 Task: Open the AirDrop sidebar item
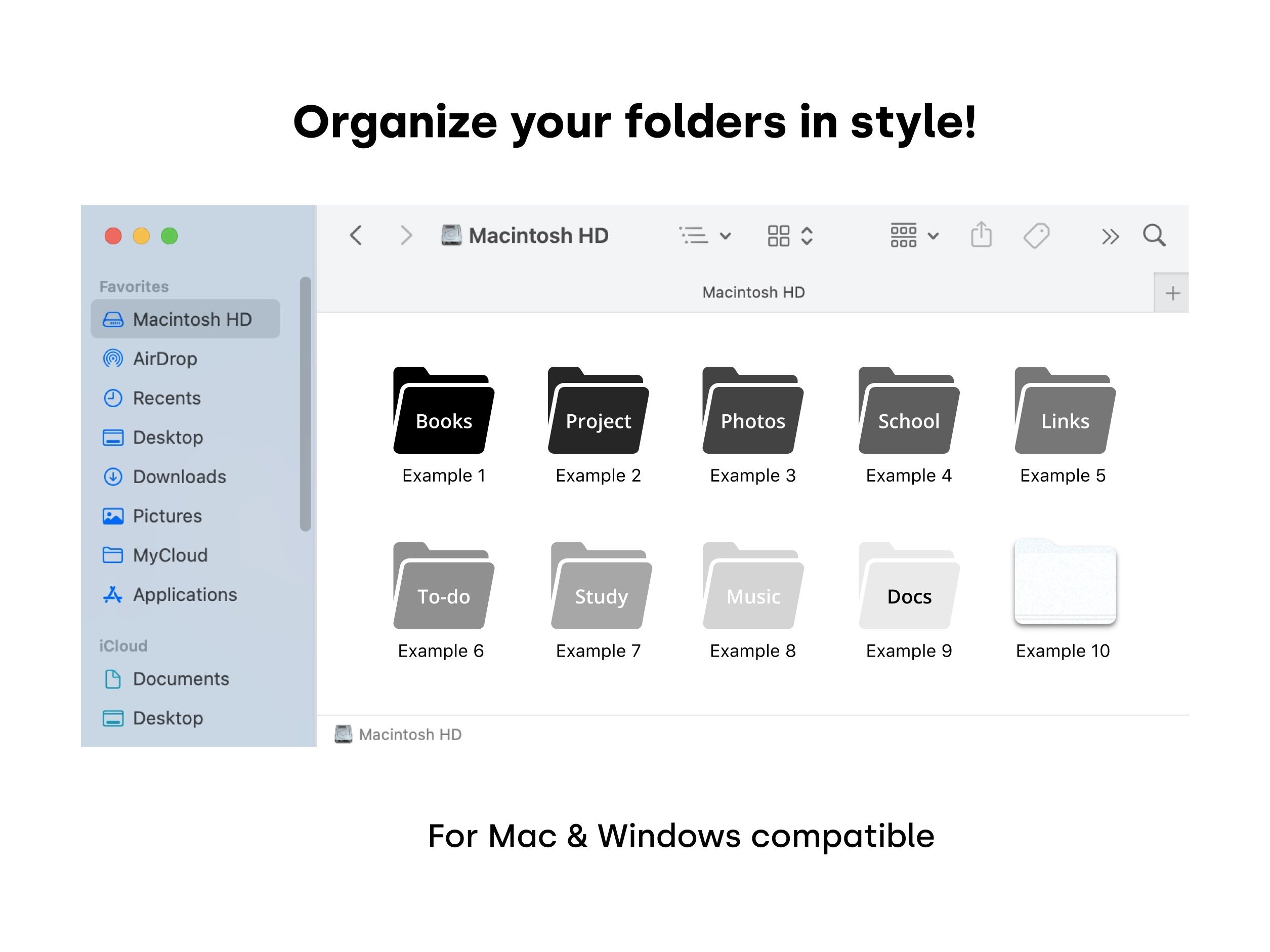165,359
